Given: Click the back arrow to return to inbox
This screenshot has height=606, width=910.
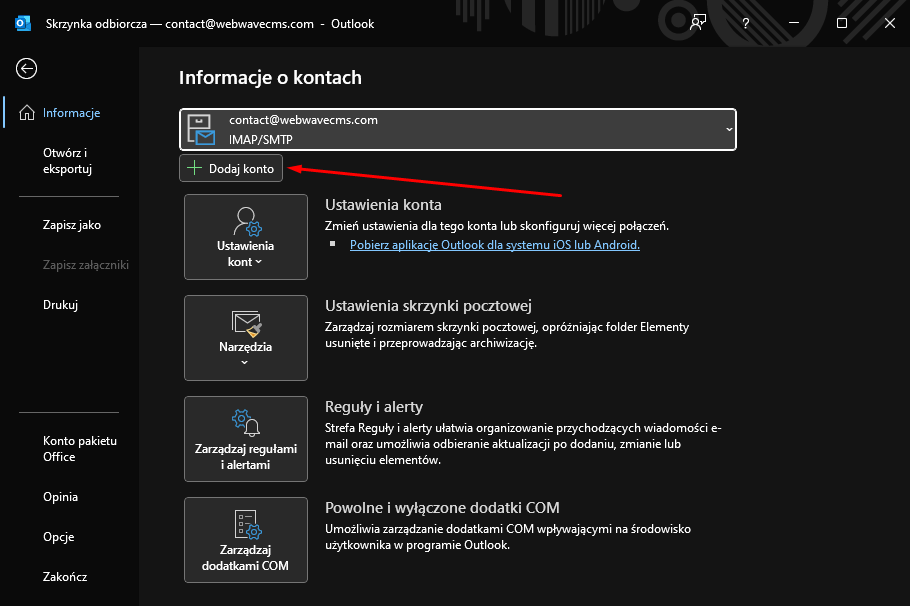Looking at the screenshot, I should point(25,68).
